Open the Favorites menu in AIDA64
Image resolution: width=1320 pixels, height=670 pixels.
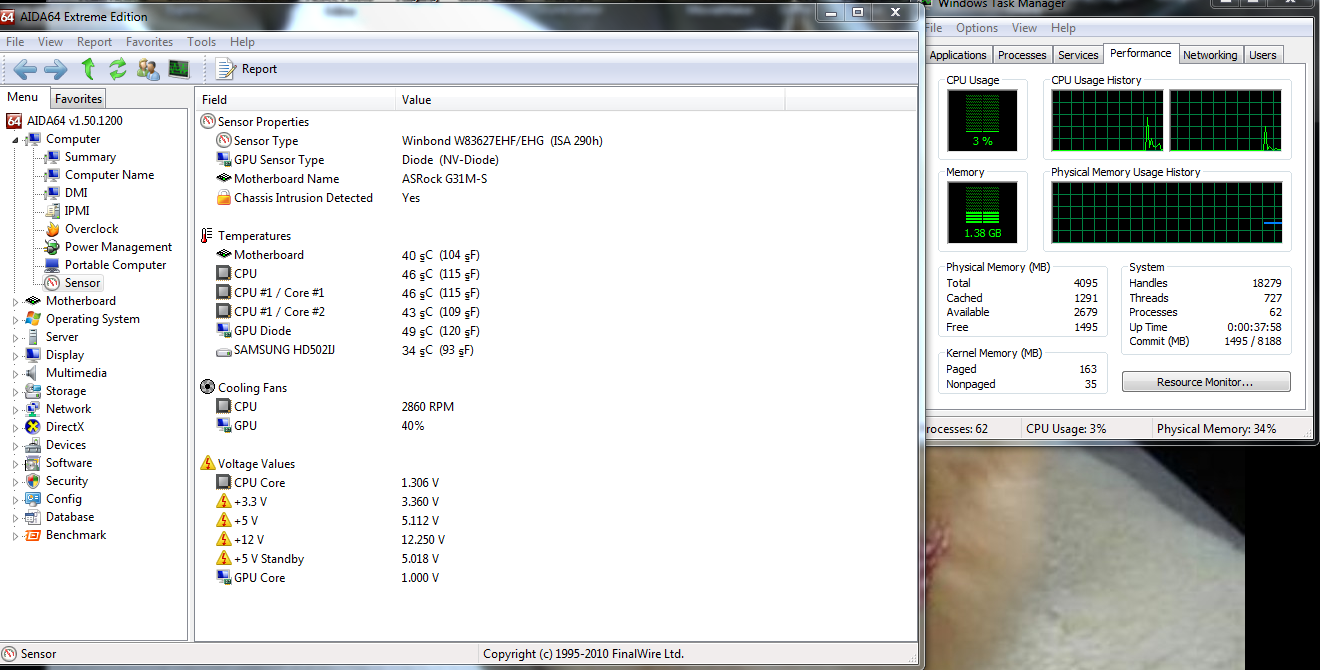point(149,42)
